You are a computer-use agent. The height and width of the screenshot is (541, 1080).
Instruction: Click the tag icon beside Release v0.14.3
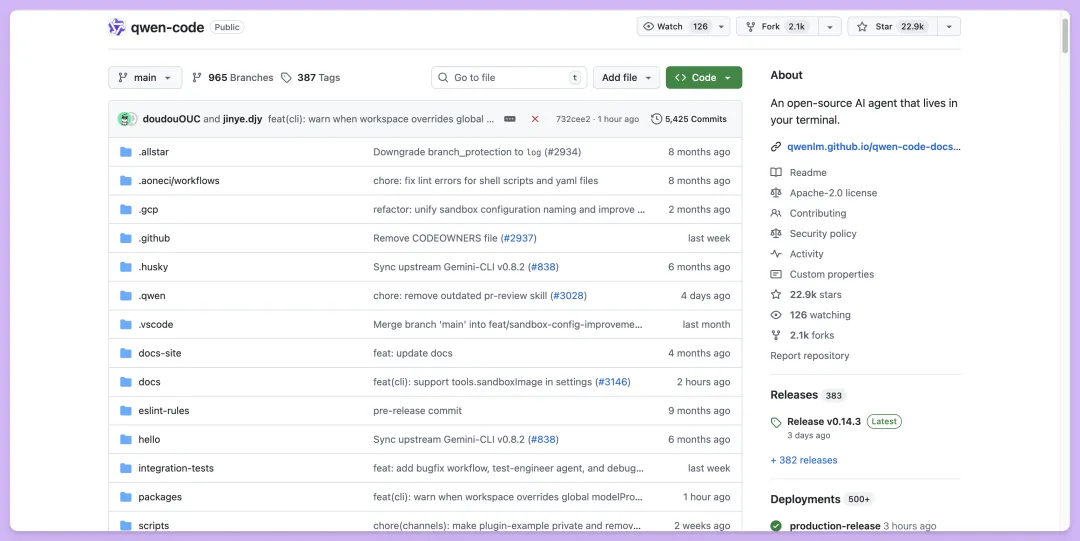[x=776, y=422]
